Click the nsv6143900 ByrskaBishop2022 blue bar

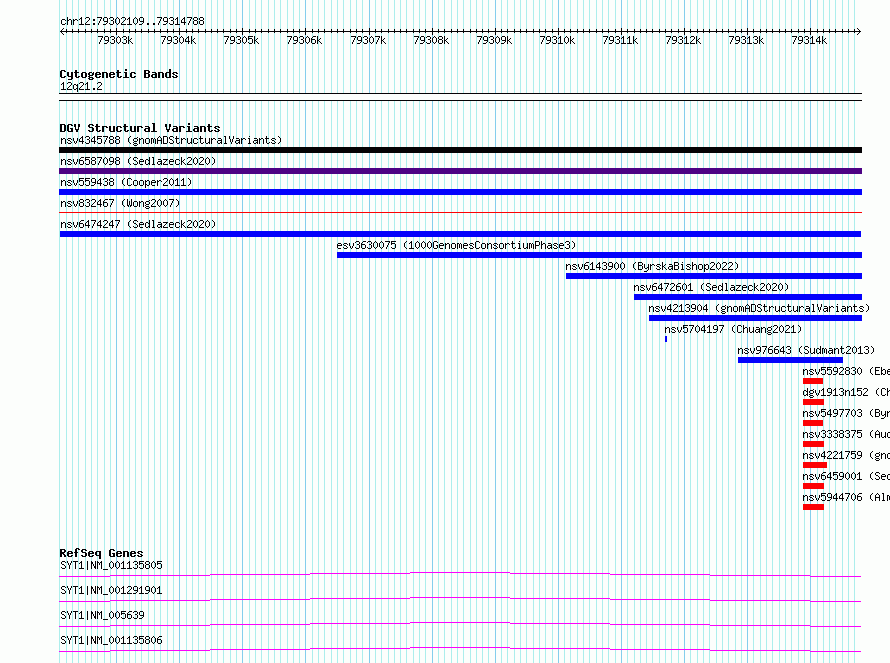[714, 276]
